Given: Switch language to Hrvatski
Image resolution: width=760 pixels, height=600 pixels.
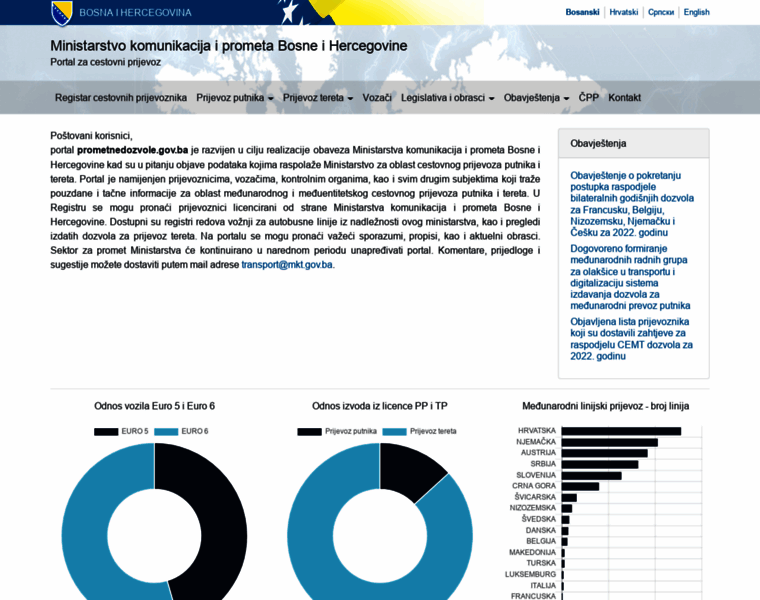Looking at the screenshot, I should (623, 12).
